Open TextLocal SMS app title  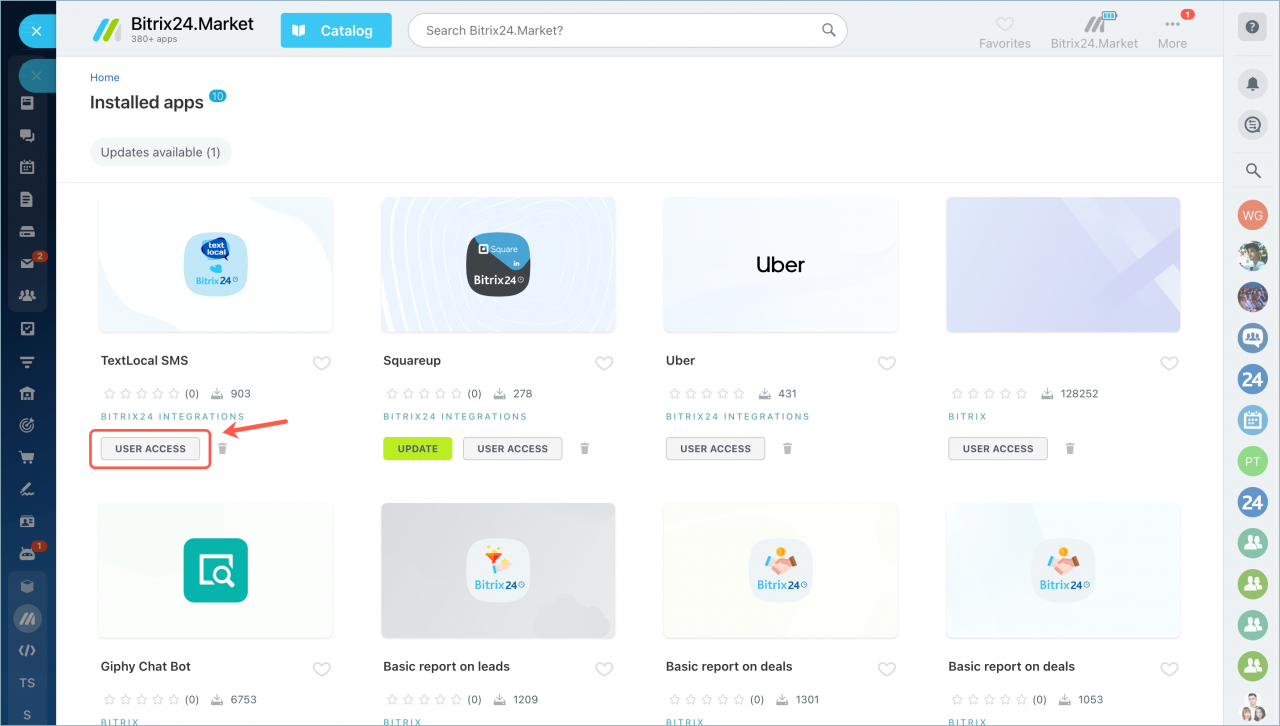145,361
